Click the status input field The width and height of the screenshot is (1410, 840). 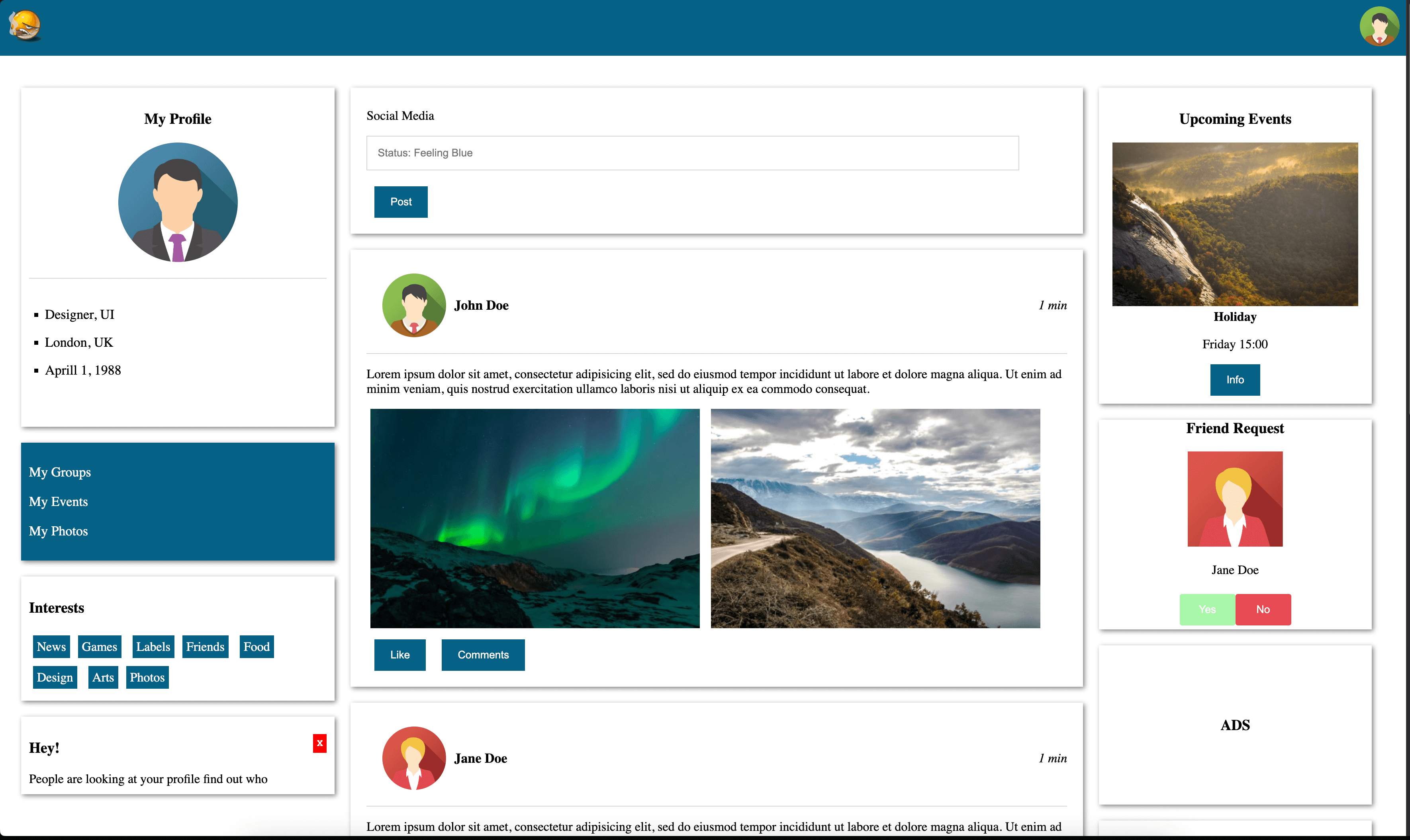coord(693,153)
